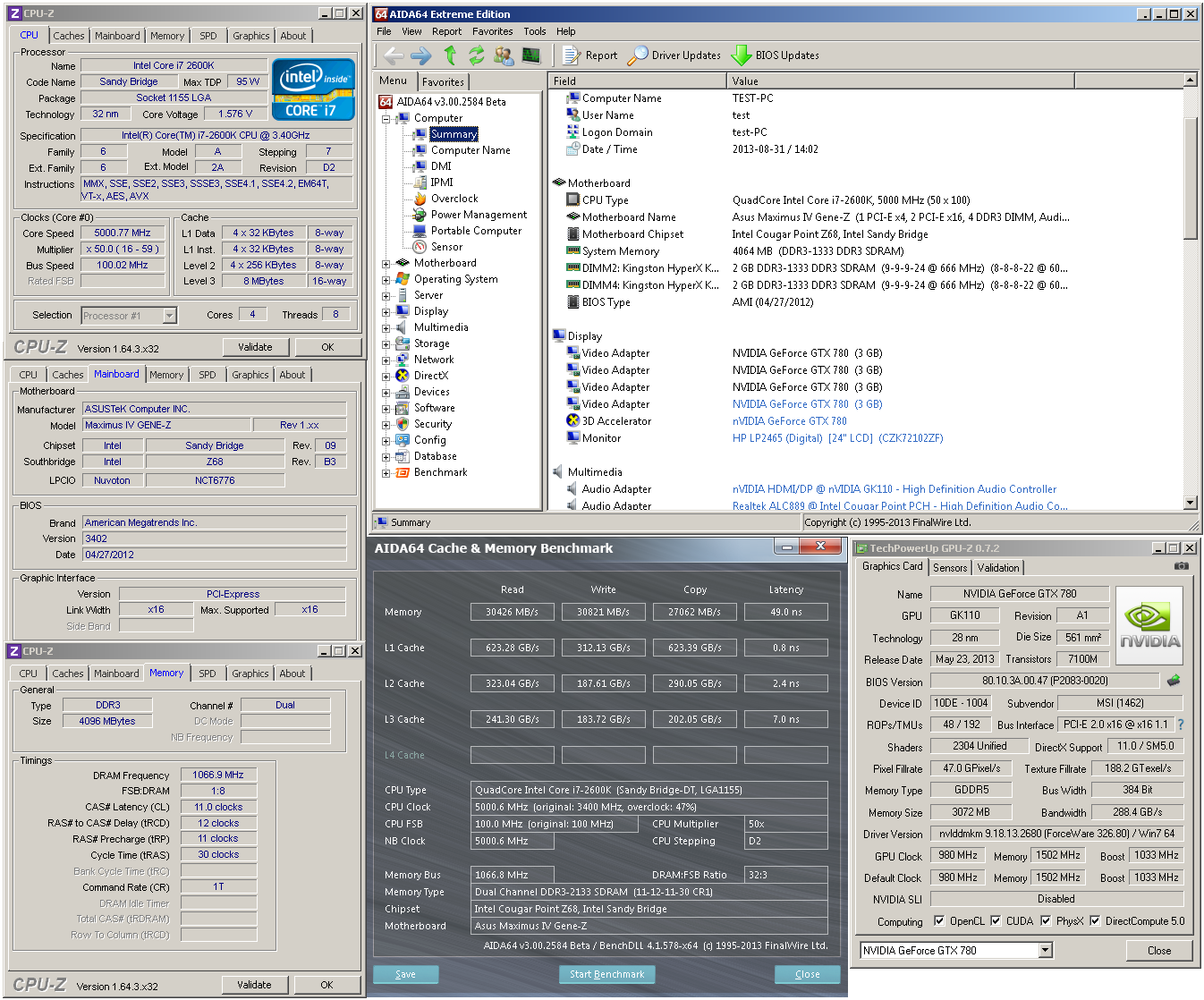1204x1000 pixels.
Task: Open the Favorites menu in AIDA64
Action: (493, 31)
